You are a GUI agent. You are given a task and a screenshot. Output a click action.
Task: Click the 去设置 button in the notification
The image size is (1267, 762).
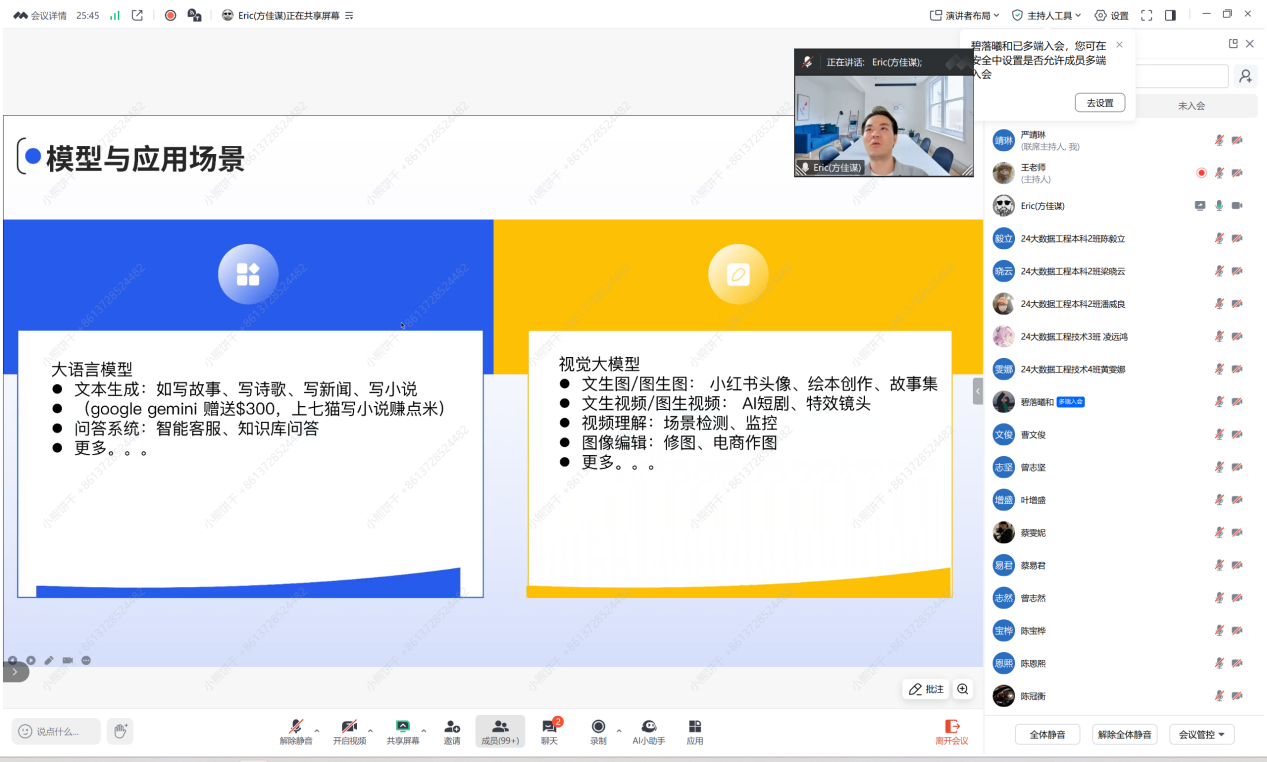pos(1099,102)
